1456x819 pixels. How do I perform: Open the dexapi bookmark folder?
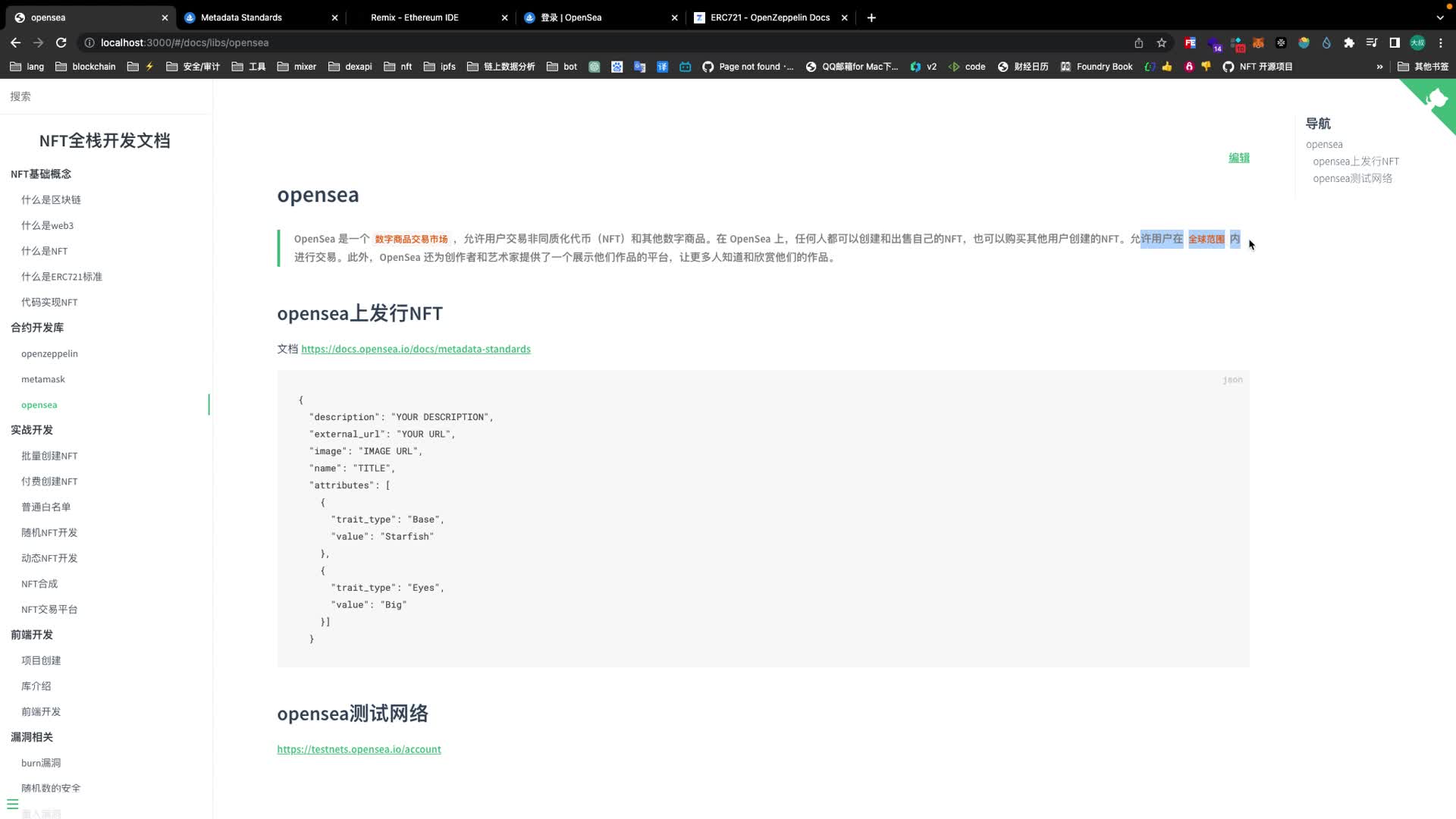[x=350, y=67]
